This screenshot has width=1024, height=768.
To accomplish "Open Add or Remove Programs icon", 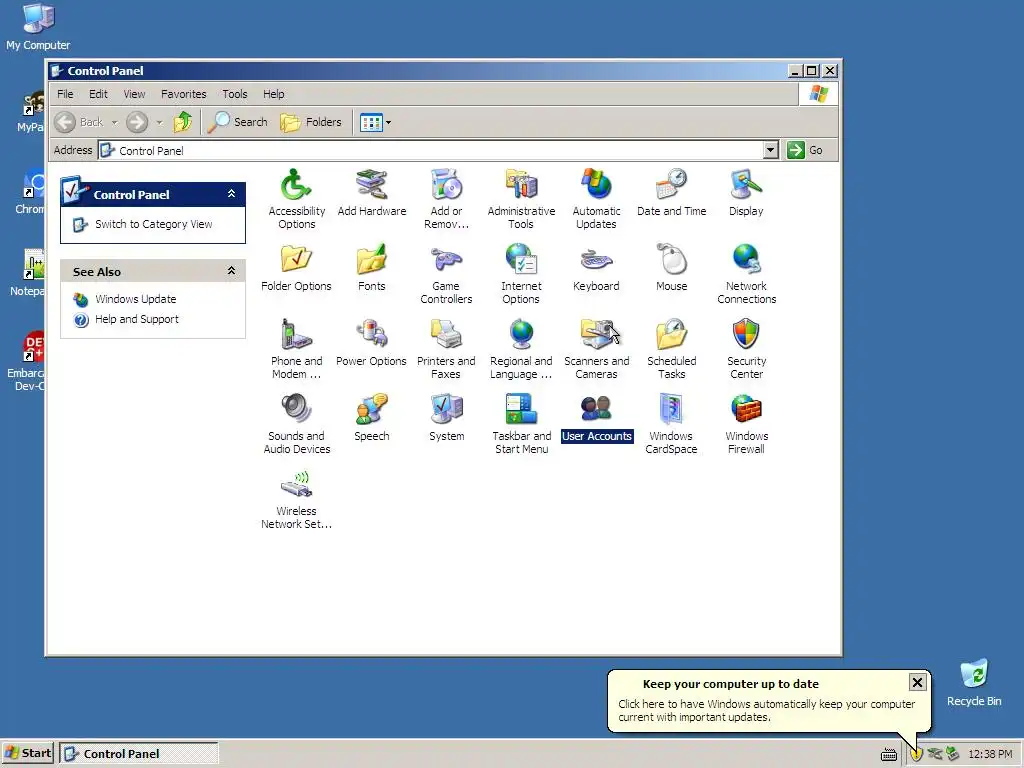I will pyautogui.click(x=446, y=199).
